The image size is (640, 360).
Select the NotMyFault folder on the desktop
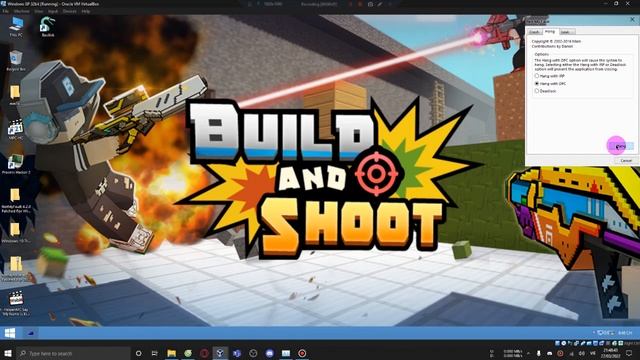16,200
